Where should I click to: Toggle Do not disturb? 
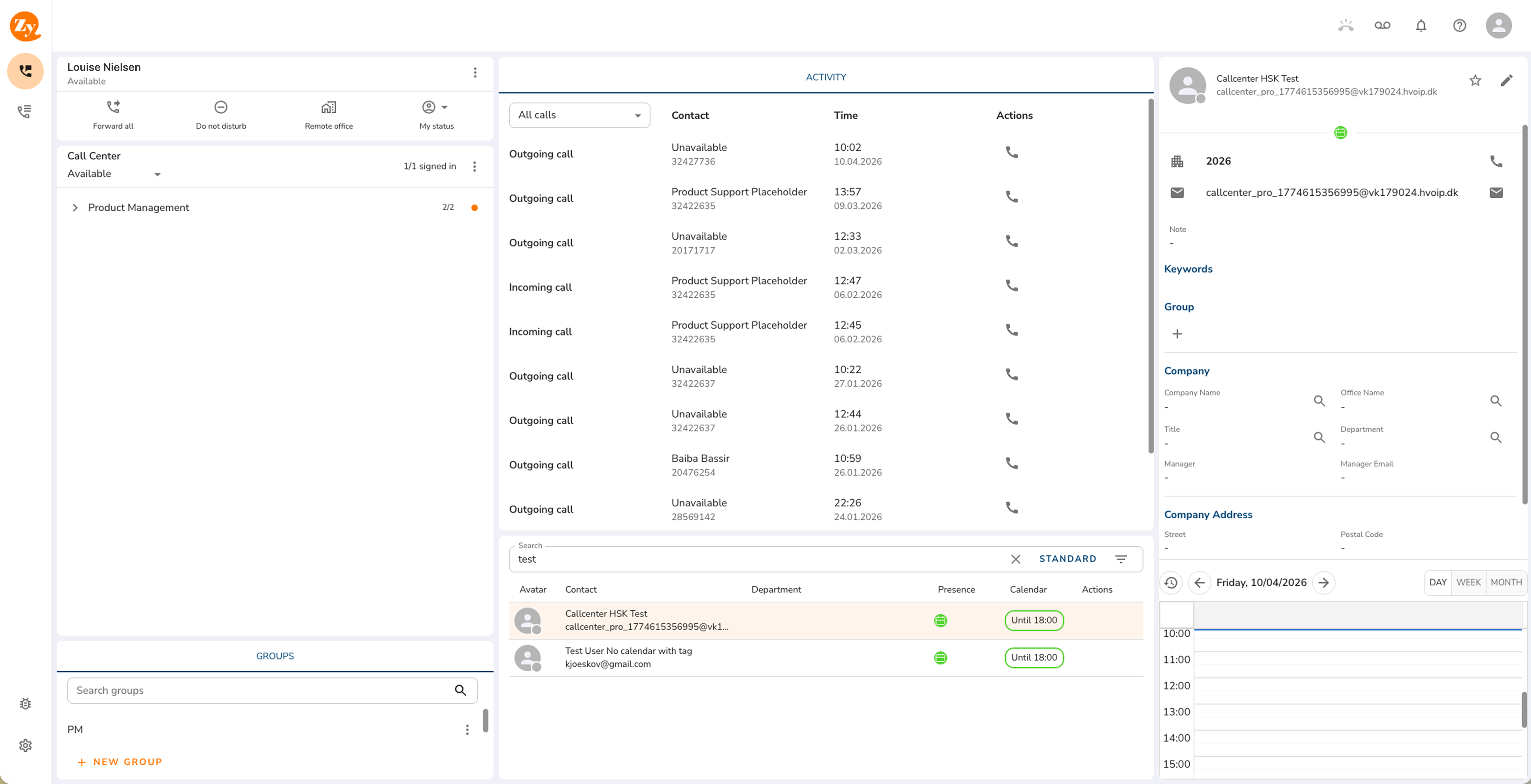click(221, 107)
